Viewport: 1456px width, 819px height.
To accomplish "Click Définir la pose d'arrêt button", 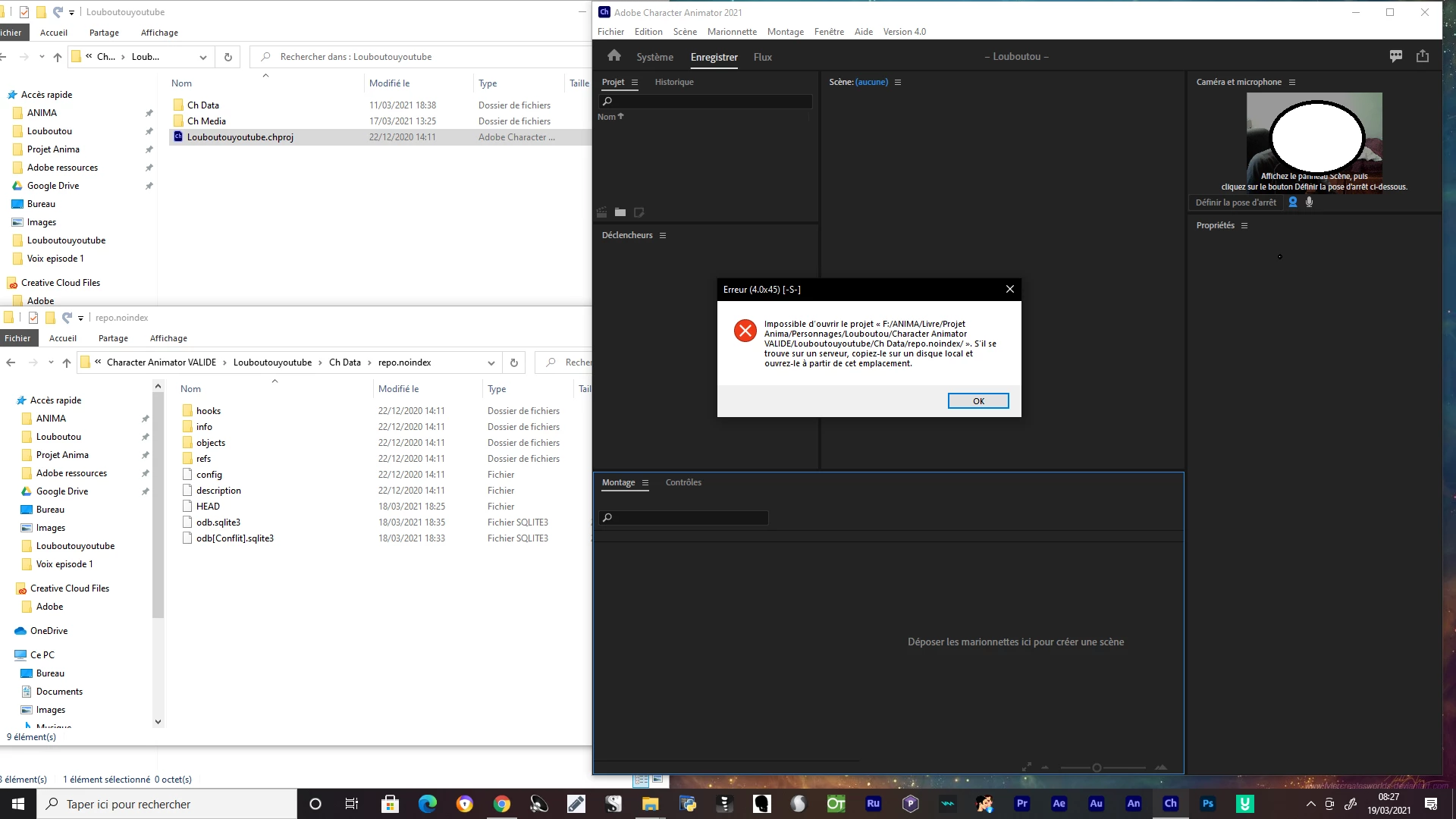I will pyautogui.click(x=1235, y=202).
